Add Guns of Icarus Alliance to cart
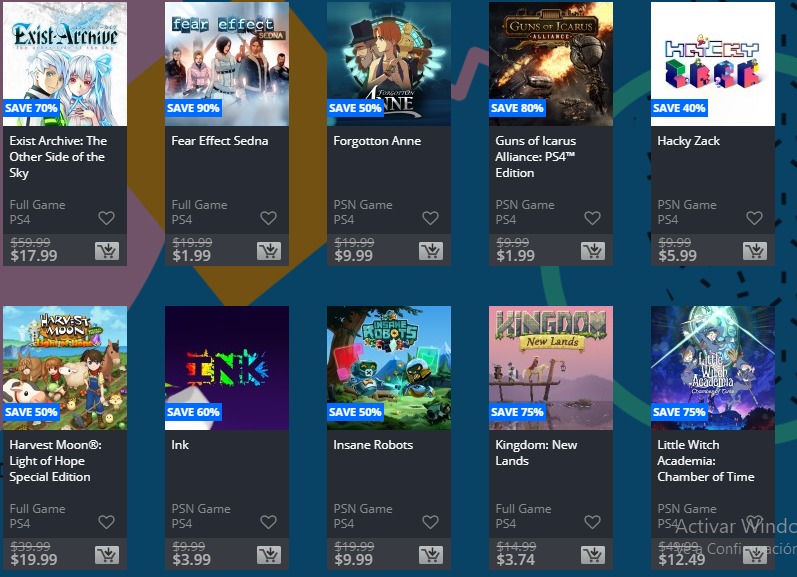This screenshot has width=797, height=577. [x=593, y=251]
